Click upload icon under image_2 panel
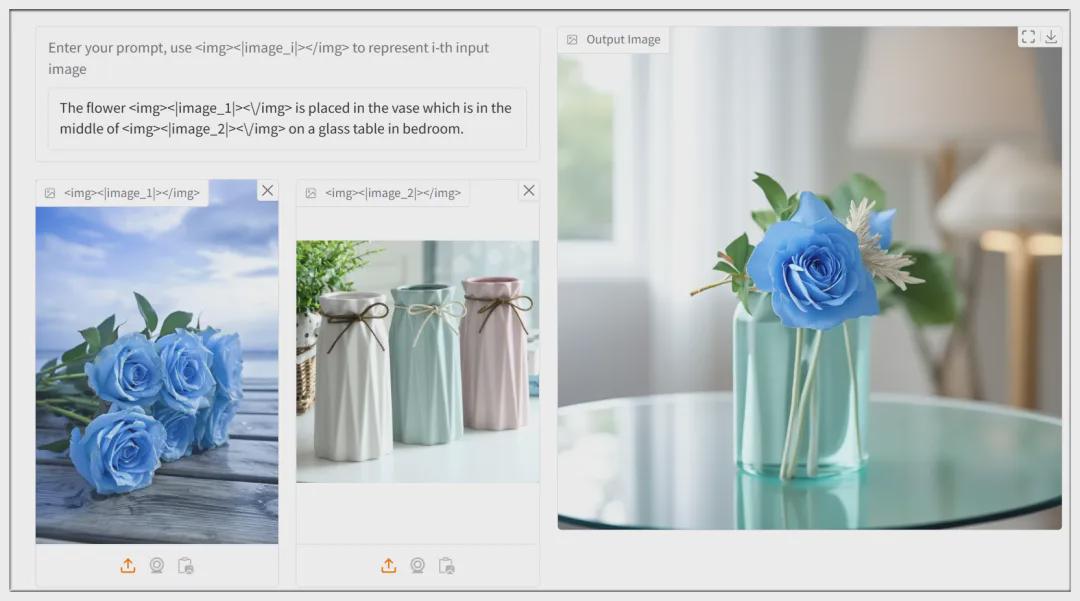 389,566
